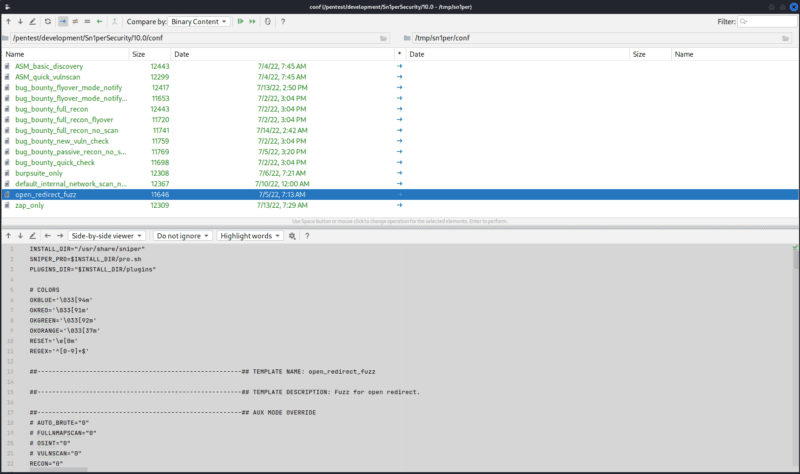Image resolution: width=800 pixels, height=474 pixels.
Task: Click the pencil edit-source icon in top toolbar
Action: point(33,21)
